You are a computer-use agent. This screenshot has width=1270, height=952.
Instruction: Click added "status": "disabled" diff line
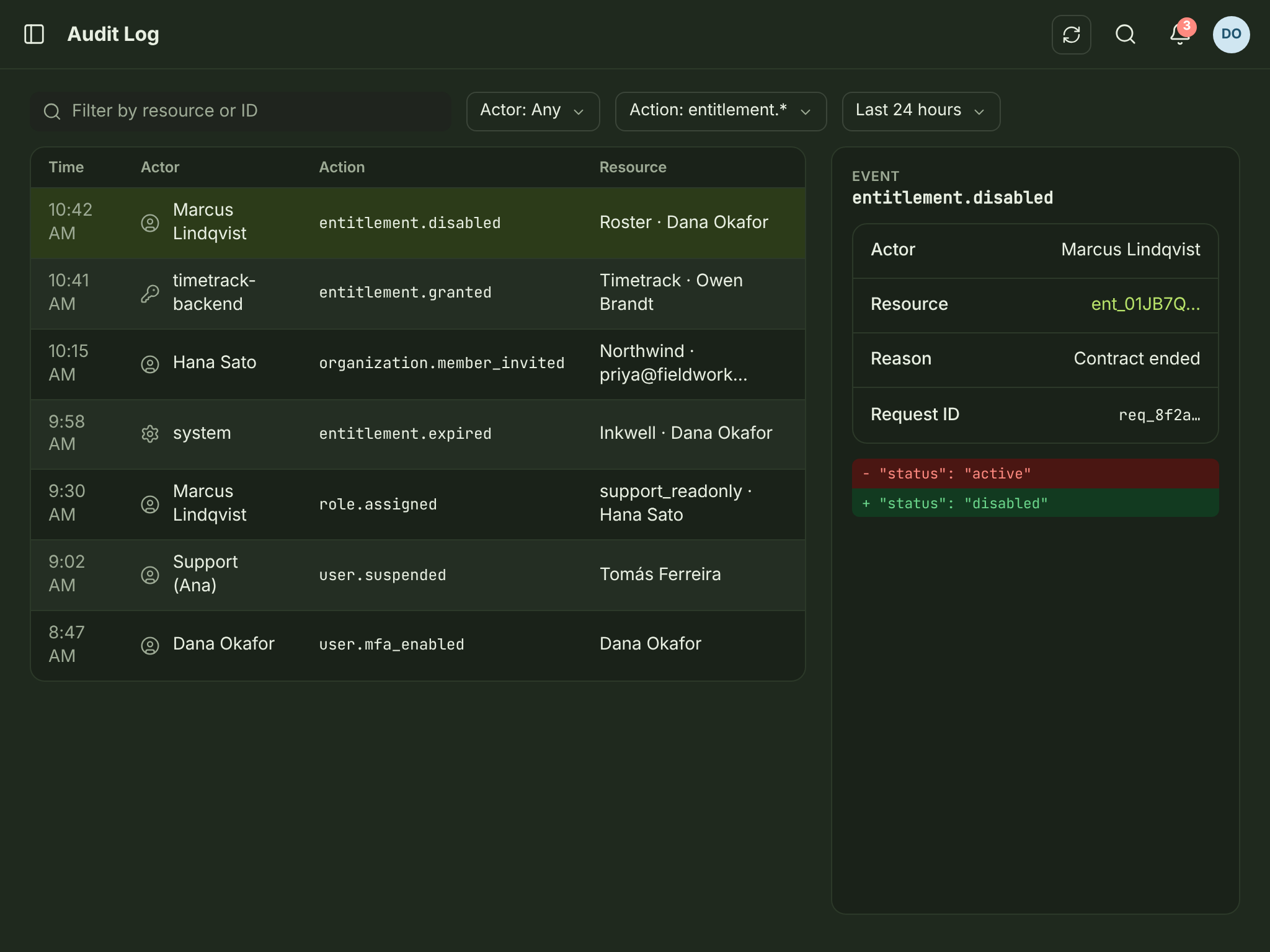click(1035, 503)
